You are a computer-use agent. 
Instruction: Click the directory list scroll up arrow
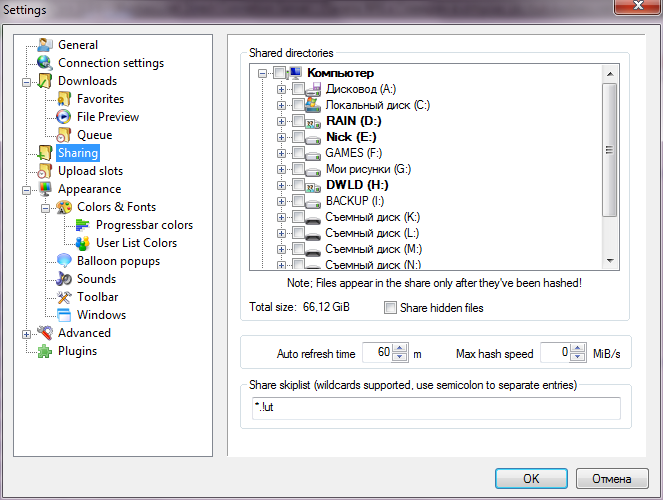tap(610, 74)
